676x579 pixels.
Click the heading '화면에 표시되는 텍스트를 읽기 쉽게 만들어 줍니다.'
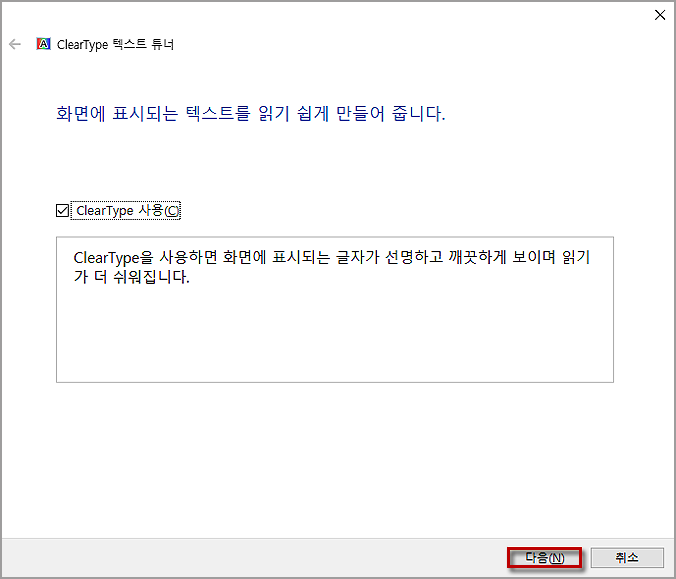[250, 114]
